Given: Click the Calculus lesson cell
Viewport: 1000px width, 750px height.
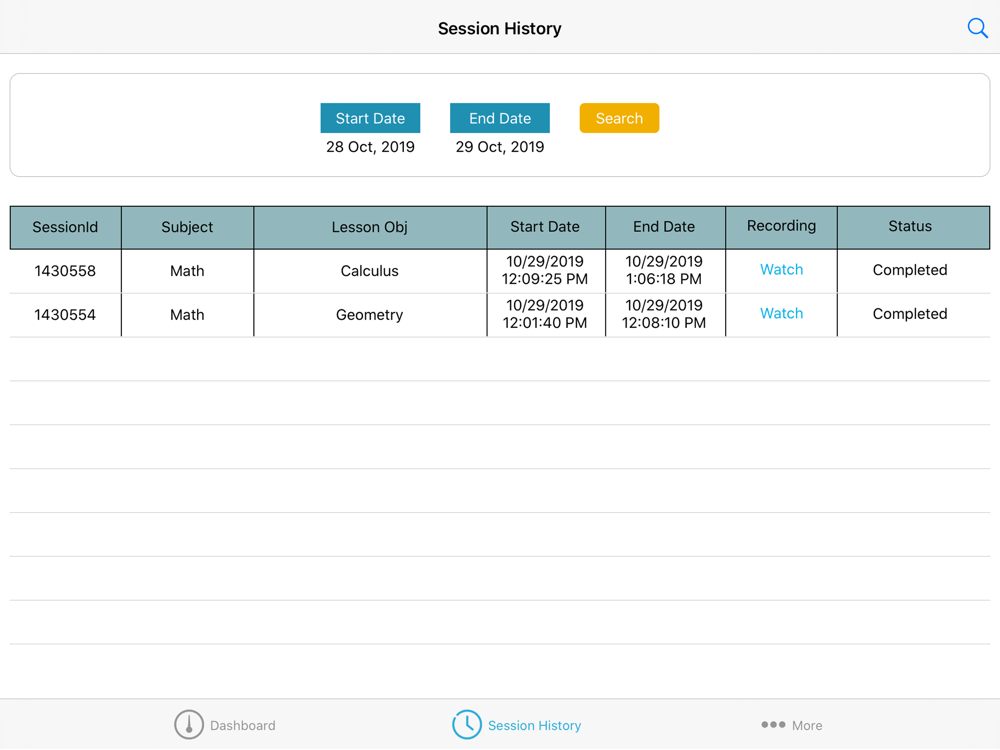Looking at the screenshot, I should pos(369,270).
